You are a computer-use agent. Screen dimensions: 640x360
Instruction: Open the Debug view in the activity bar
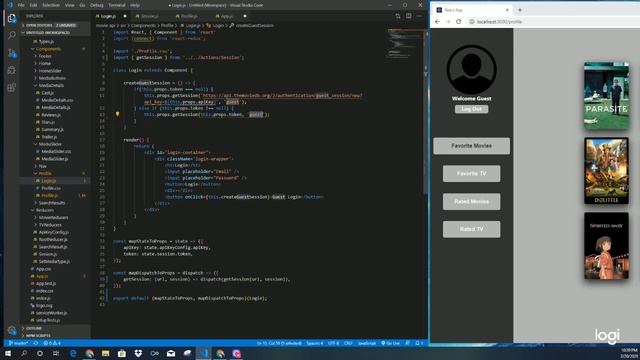pos(12,70)
